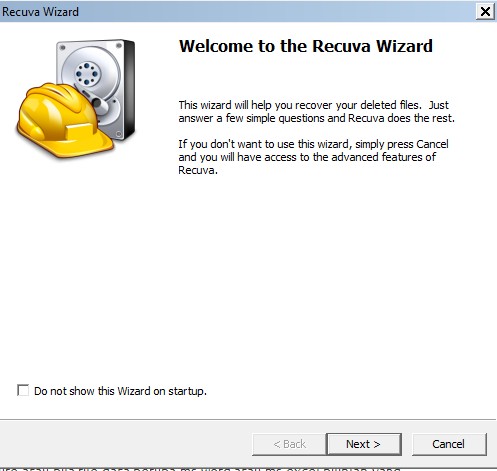Click the Next > button

click(364, 444)
